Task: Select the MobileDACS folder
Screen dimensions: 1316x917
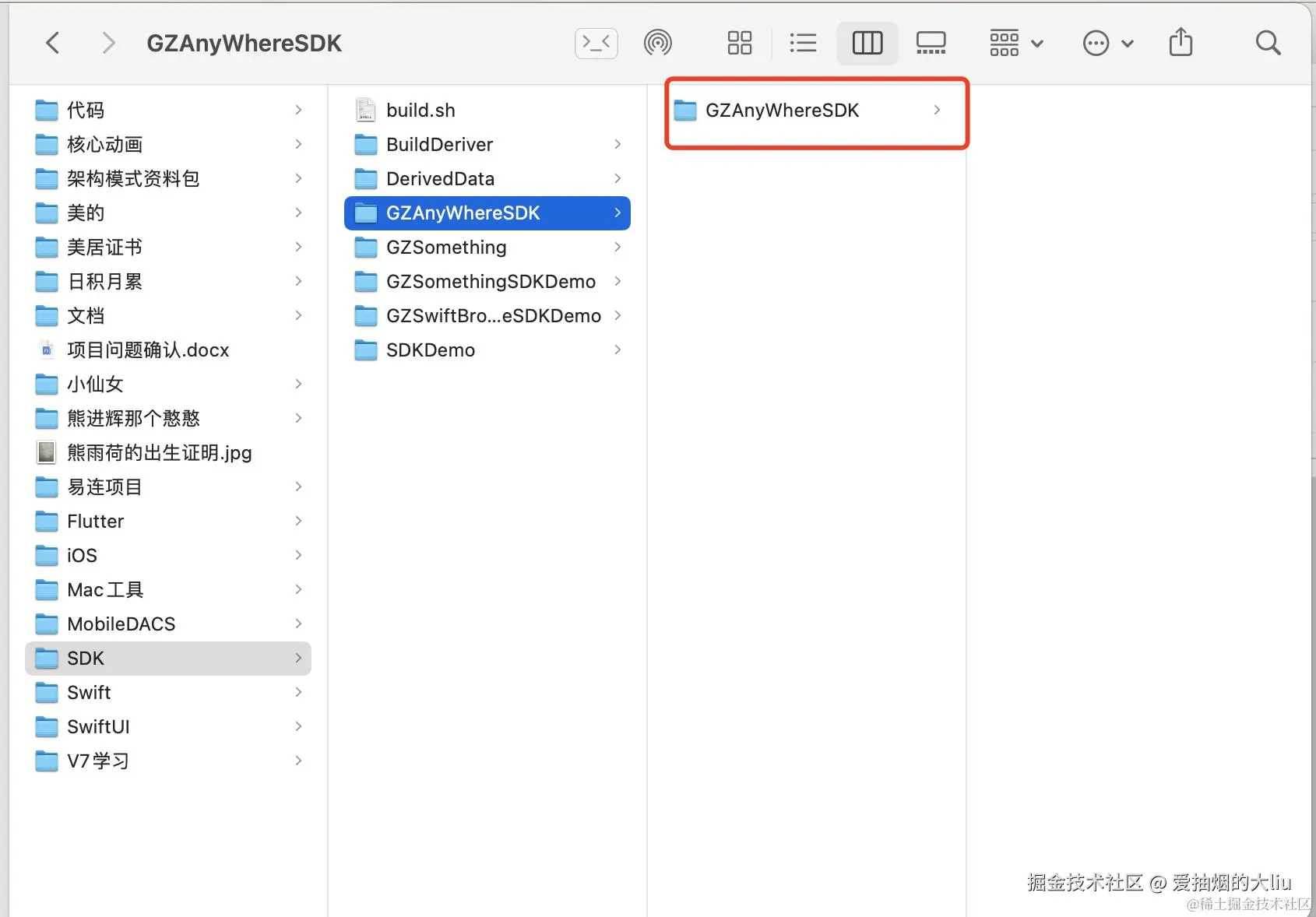Action: click(x=168, y=624)
